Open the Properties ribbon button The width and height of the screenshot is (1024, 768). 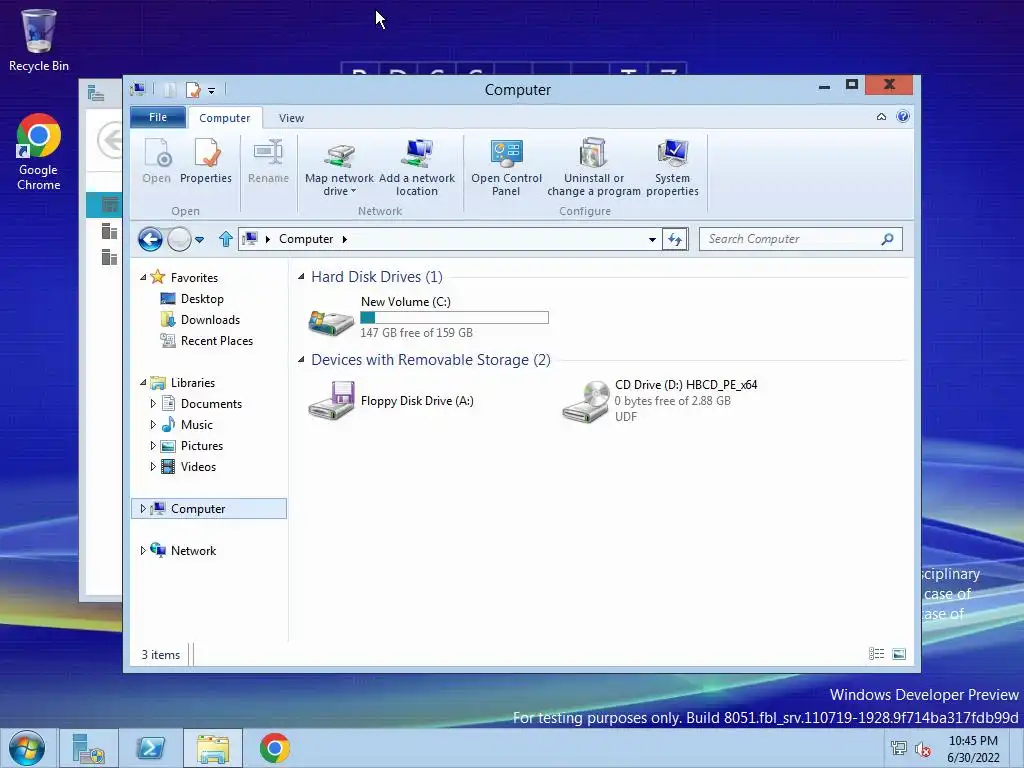pyautogui.click(x=206, y=161)
